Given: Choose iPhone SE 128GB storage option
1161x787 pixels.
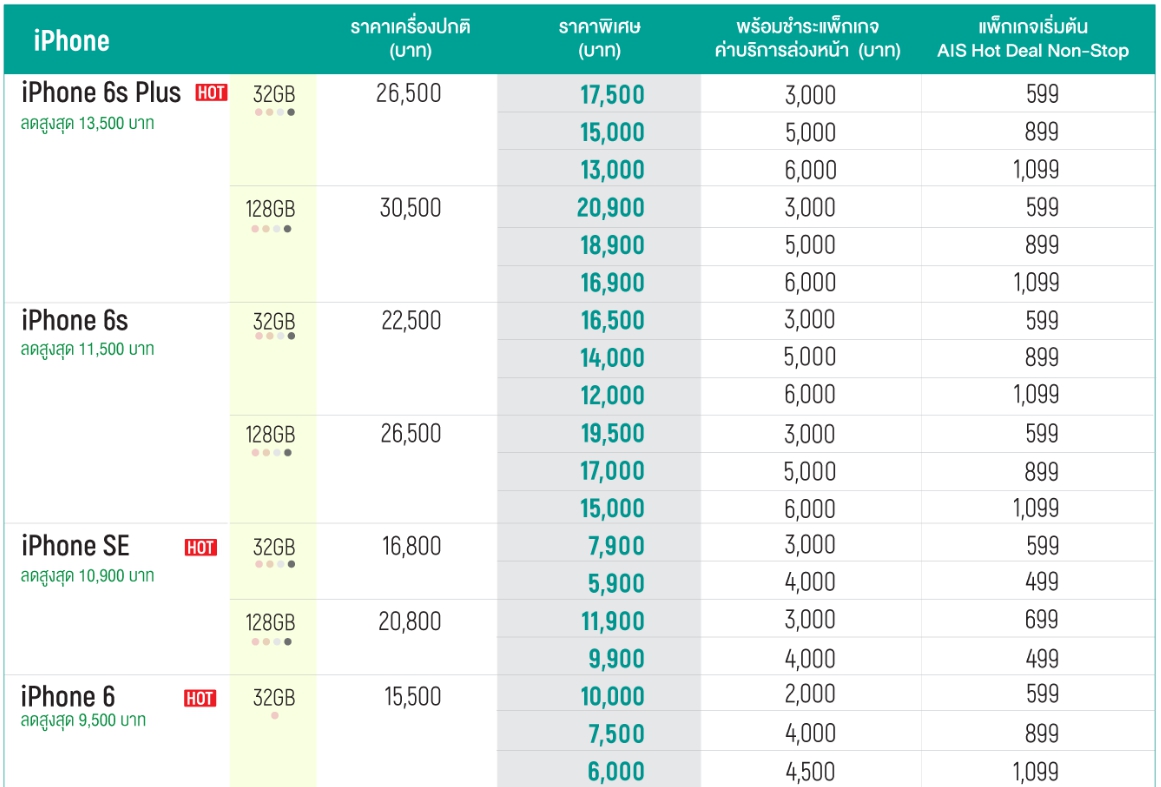Looking at the screenshot, I should (x=271, y=622).
